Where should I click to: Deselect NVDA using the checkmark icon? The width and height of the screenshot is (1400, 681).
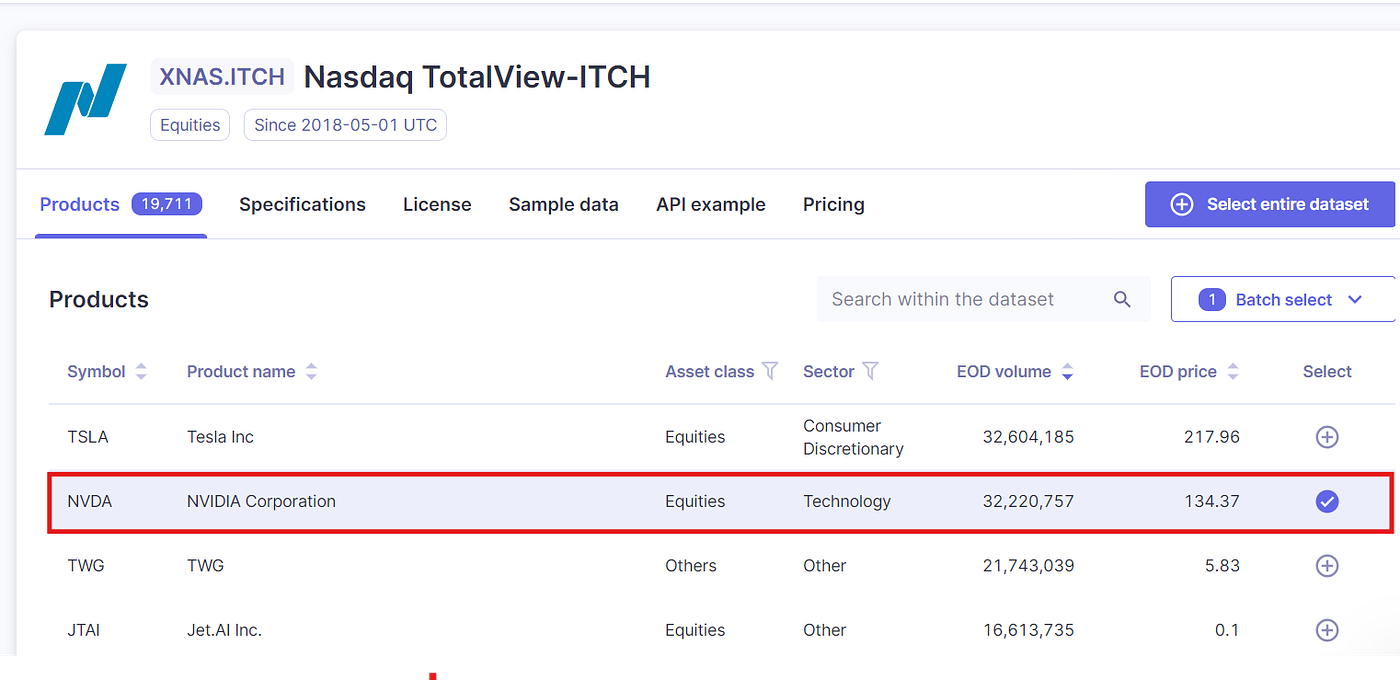point(1327,501)
